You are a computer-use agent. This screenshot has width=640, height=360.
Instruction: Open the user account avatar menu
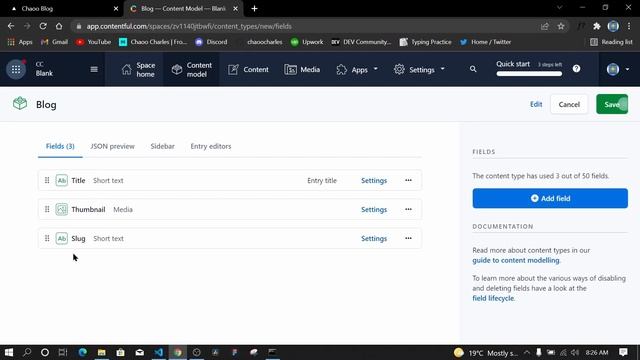coord(618,69)
